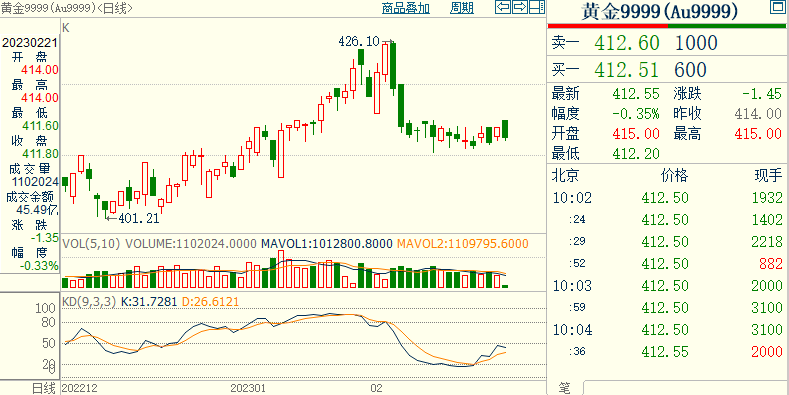This screenshot has width=789, height=395.
Task: Click the 卖一 ask price 412.60
Action: point(627,43)
